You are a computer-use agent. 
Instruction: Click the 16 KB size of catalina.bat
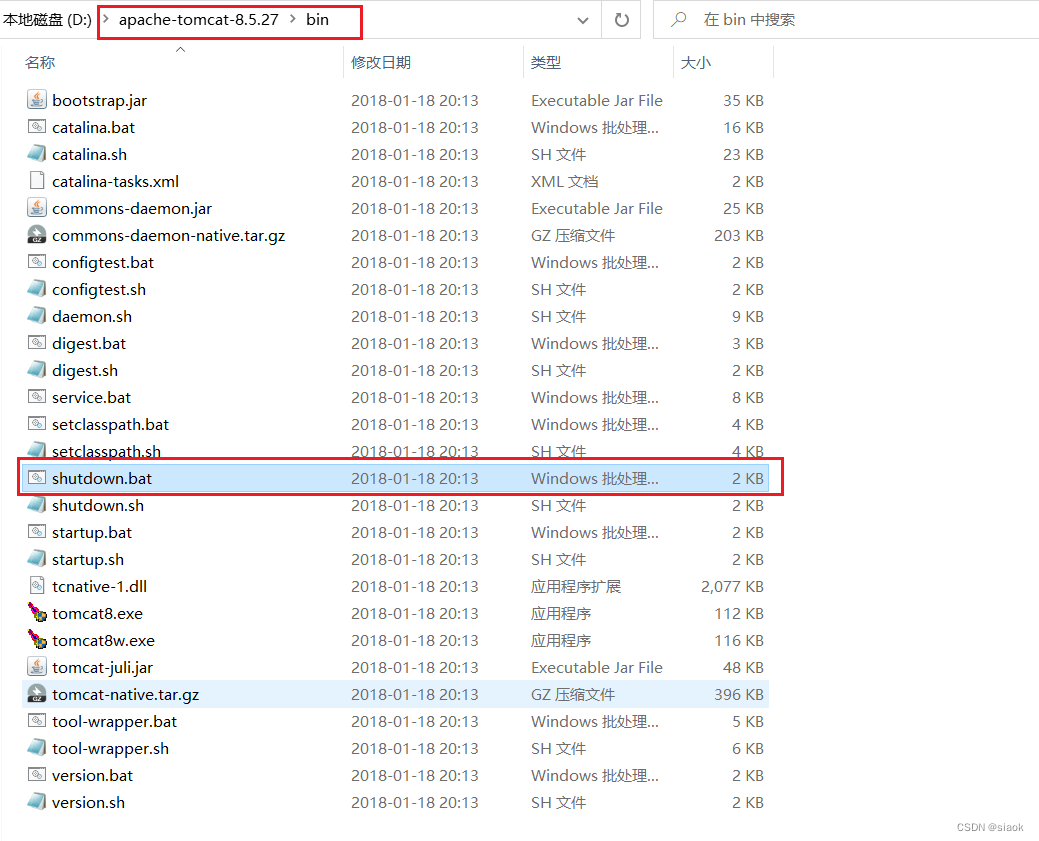point(743,127)
